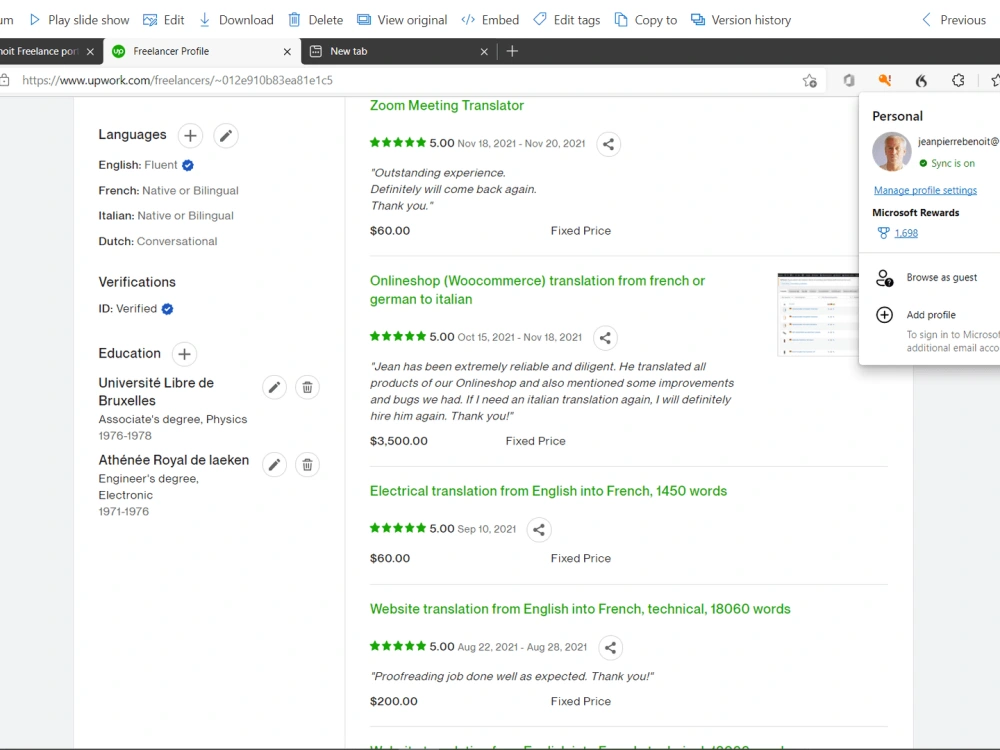The width and height of the screenshot is (1000, 750).
Task: Open Microsoft Rewards 1,698 points link
Action: tap(906, 233)
